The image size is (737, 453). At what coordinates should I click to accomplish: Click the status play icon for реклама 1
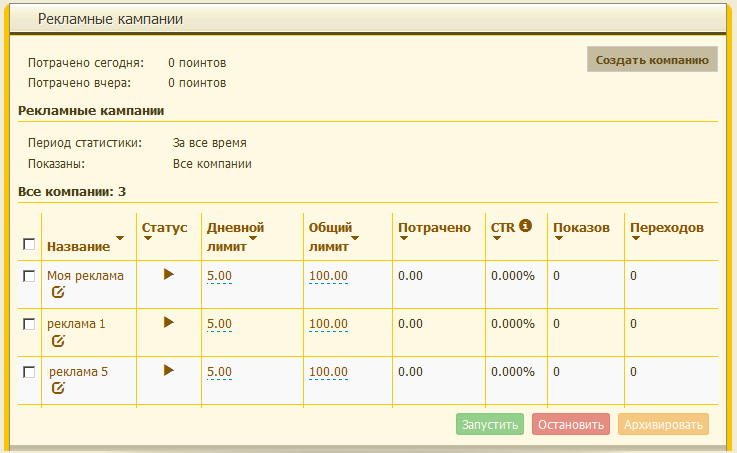point(169,322)
